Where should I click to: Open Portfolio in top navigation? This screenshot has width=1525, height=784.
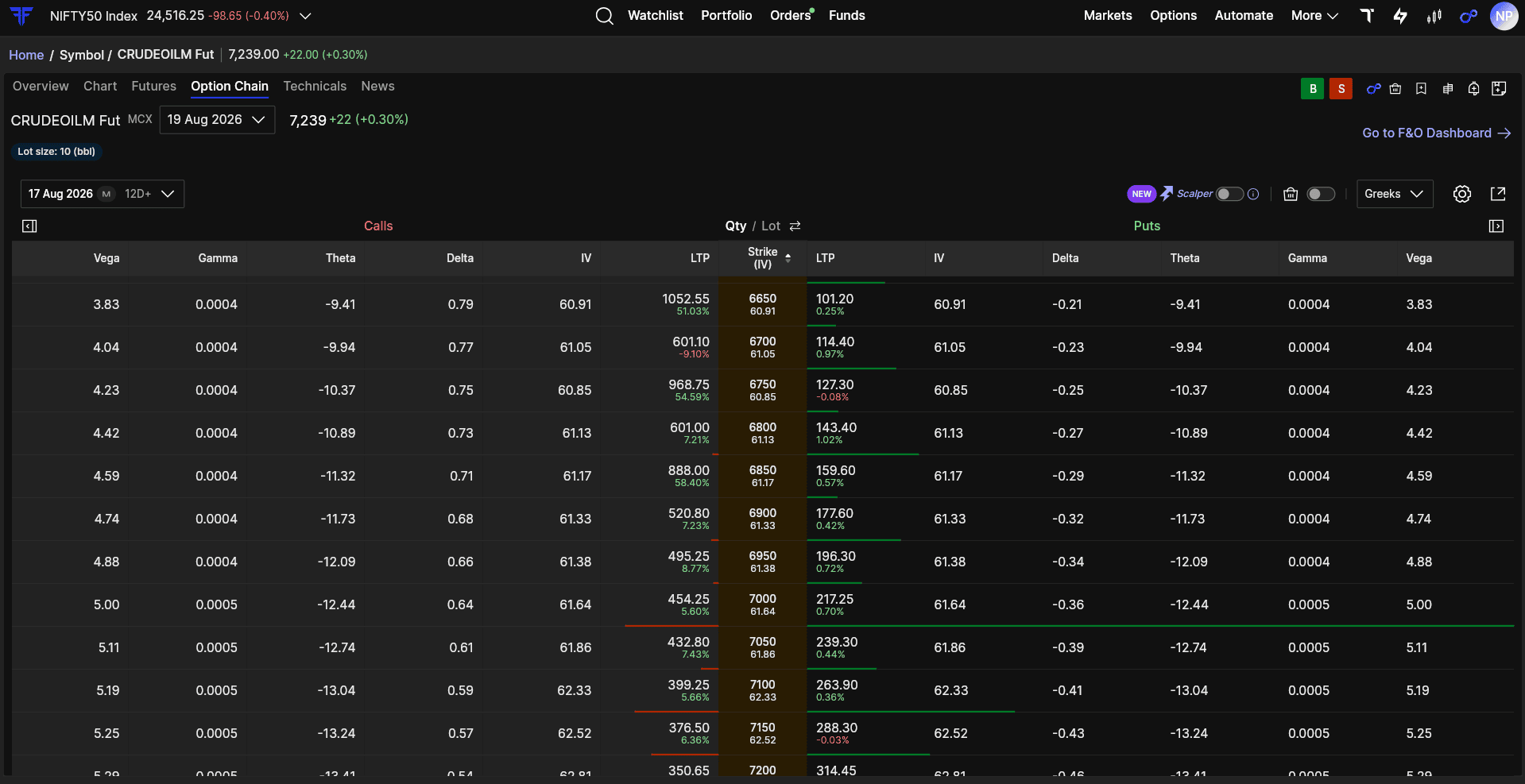pyautogui.click(x=726, y=16)
